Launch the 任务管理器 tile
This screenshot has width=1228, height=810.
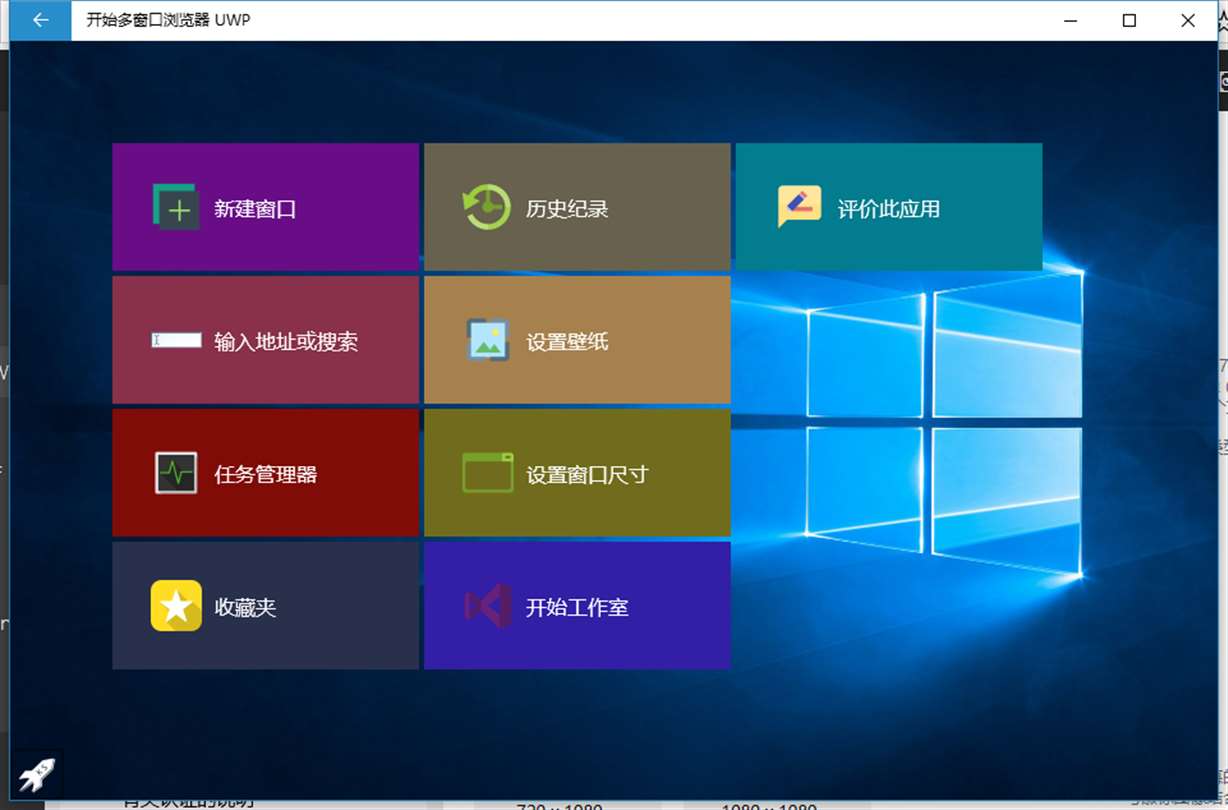[x=265, y=473]
